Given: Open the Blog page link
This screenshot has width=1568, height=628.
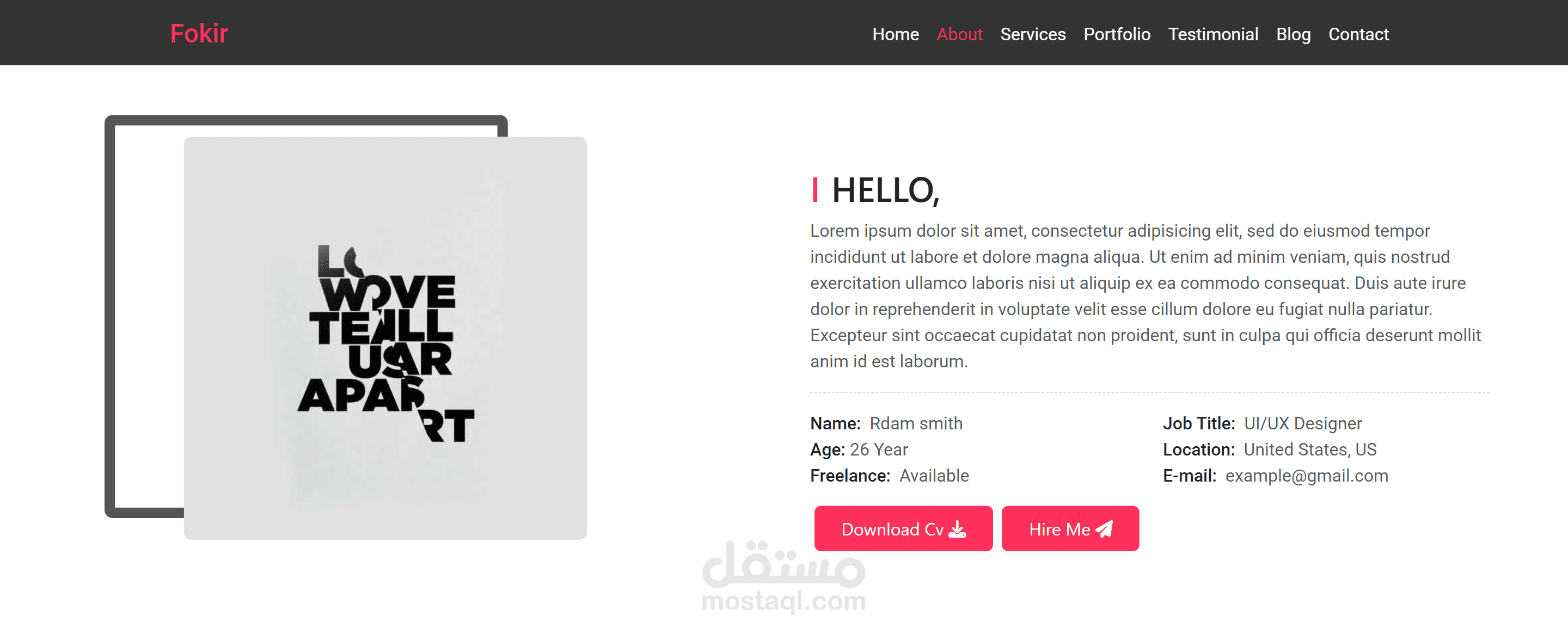Looking at the screenshot, I should [x=1294, y=34].
